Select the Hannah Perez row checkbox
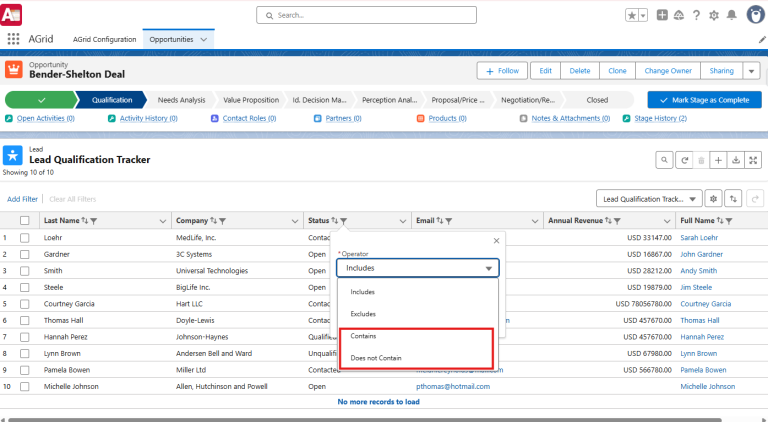Screen dimensions: 768x422 pos(24,337)
